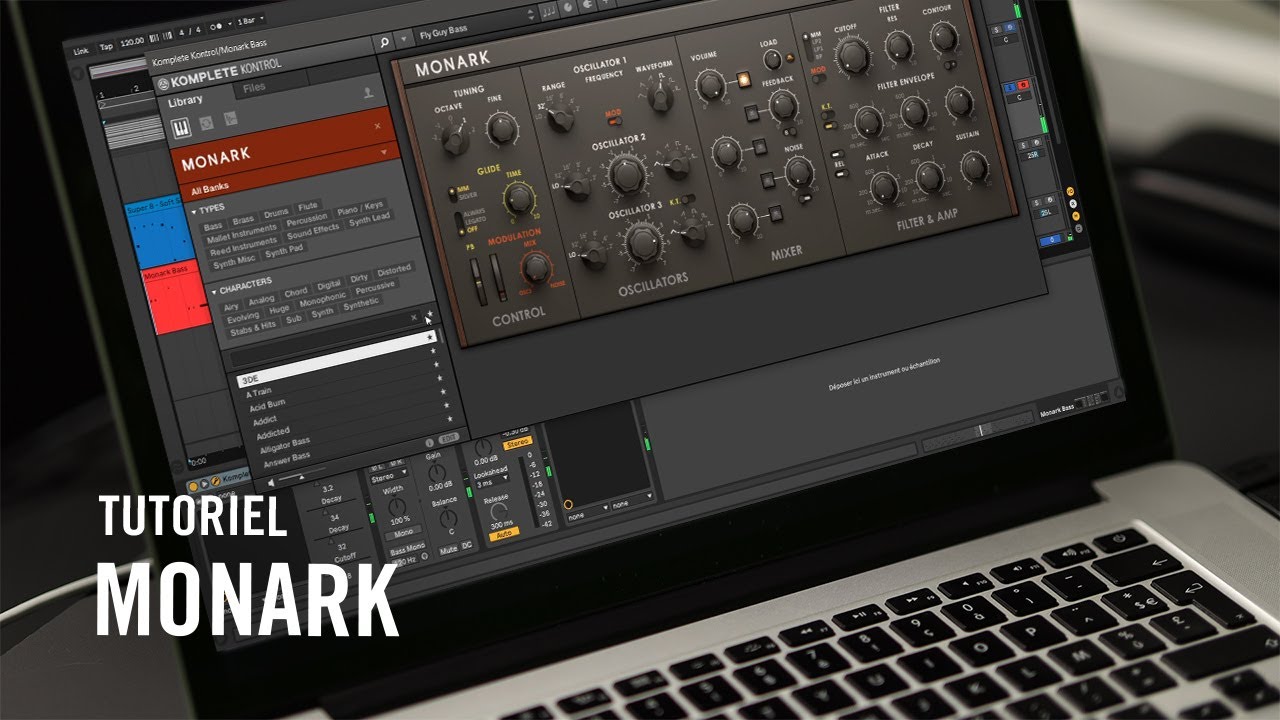Toggle the Feedback mixer on button
1280x720 pixels.
pyautogui.click(x=750, y=111)
